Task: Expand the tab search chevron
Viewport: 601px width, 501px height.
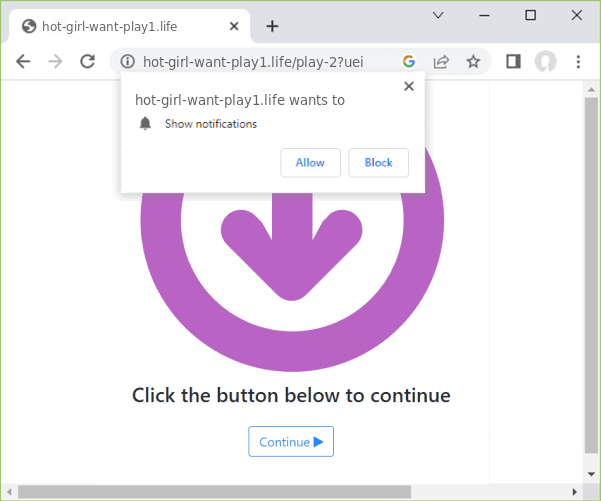Action: click(x=438, y=15)
